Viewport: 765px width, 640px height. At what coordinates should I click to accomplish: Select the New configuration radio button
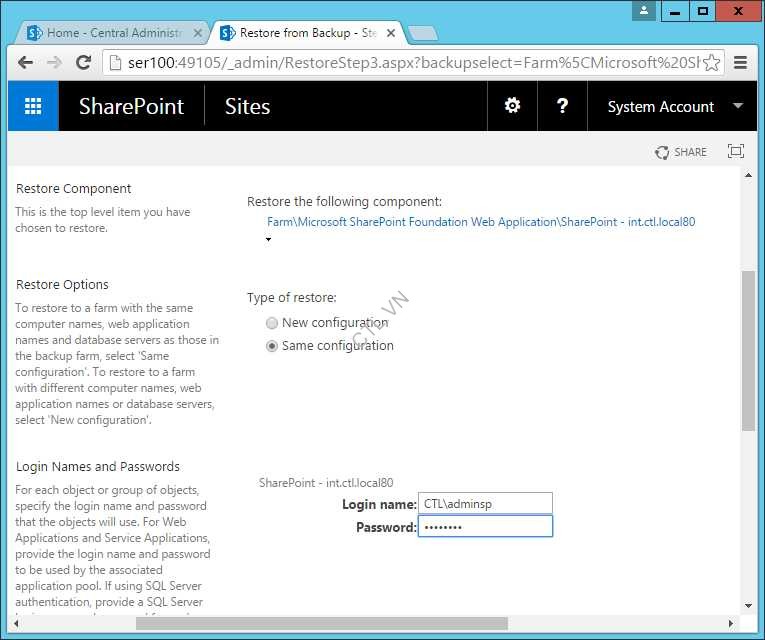coord(272,323)
